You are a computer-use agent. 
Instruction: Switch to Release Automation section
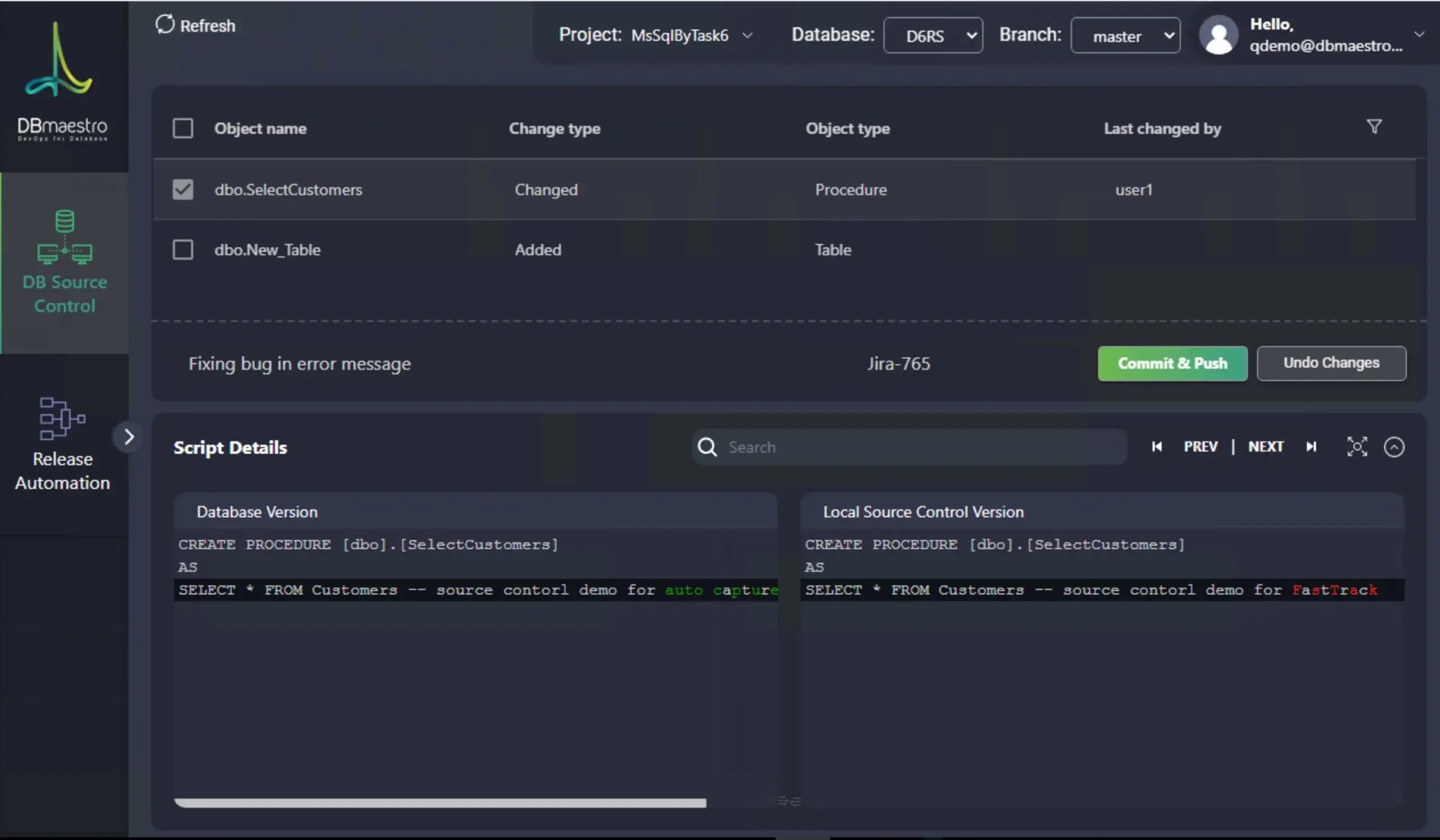point(62,444)
